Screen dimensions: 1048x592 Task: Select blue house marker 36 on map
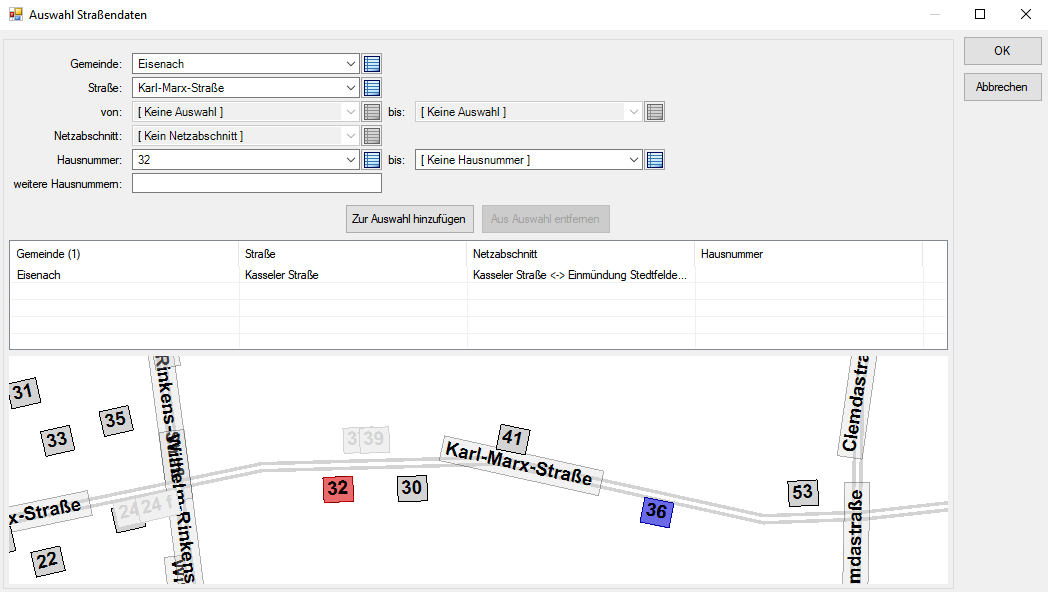click(x=656, y=511)
